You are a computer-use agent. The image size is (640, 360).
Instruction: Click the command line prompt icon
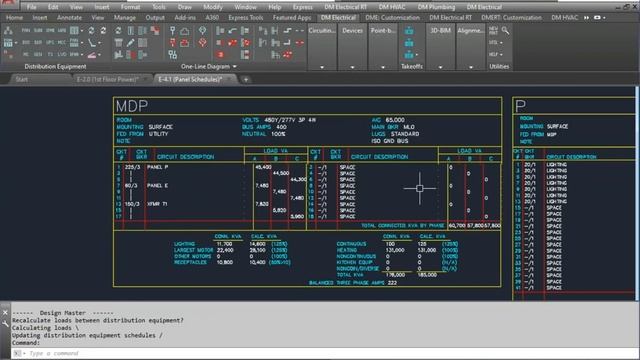tap(17, 353)
